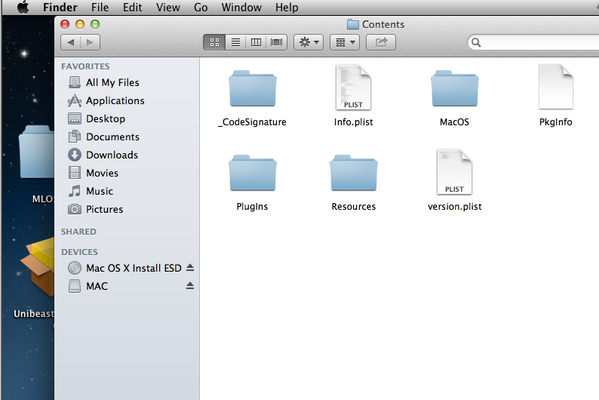Screen dimensions: 599x400
Task: Click the SHARED sidebar heading
Action: [79, 232]
